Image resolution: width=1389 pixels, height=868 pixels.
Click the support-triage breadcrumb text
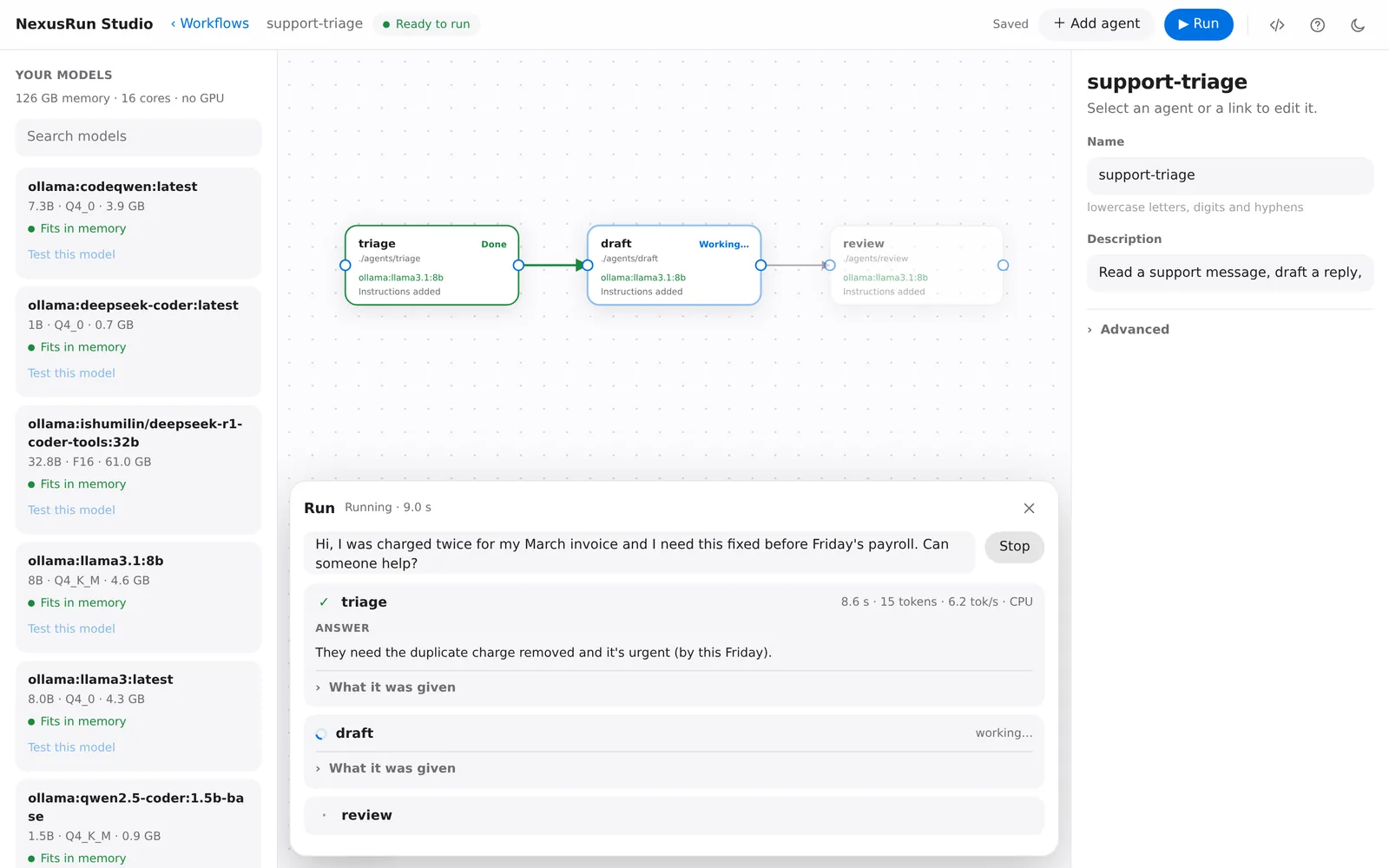314,23
